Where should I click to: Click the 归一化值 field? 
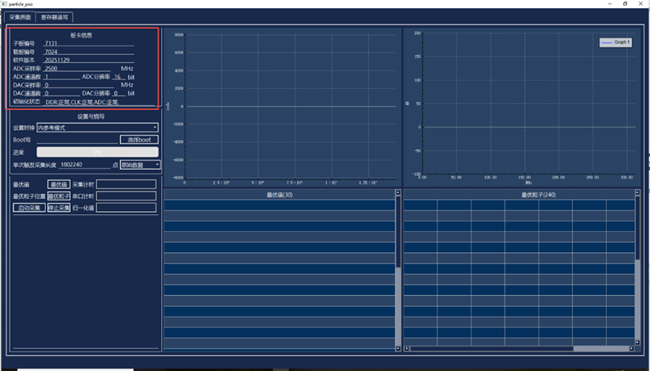tap(126, 208)
